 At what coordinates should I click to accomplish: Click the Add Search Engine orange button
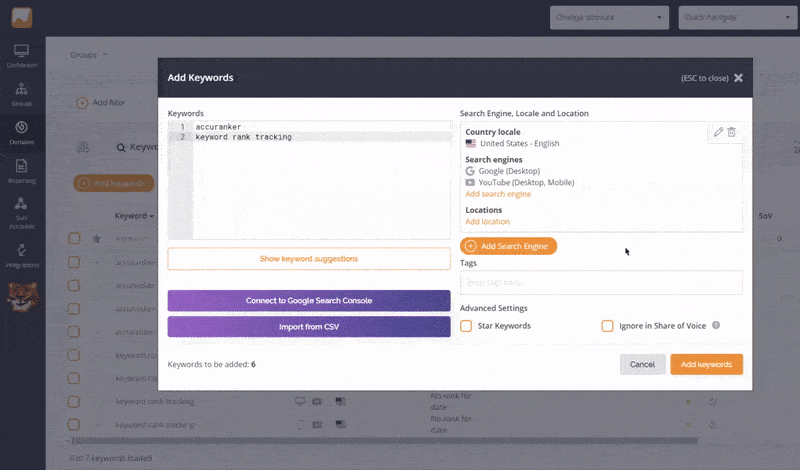pos(508,246)
